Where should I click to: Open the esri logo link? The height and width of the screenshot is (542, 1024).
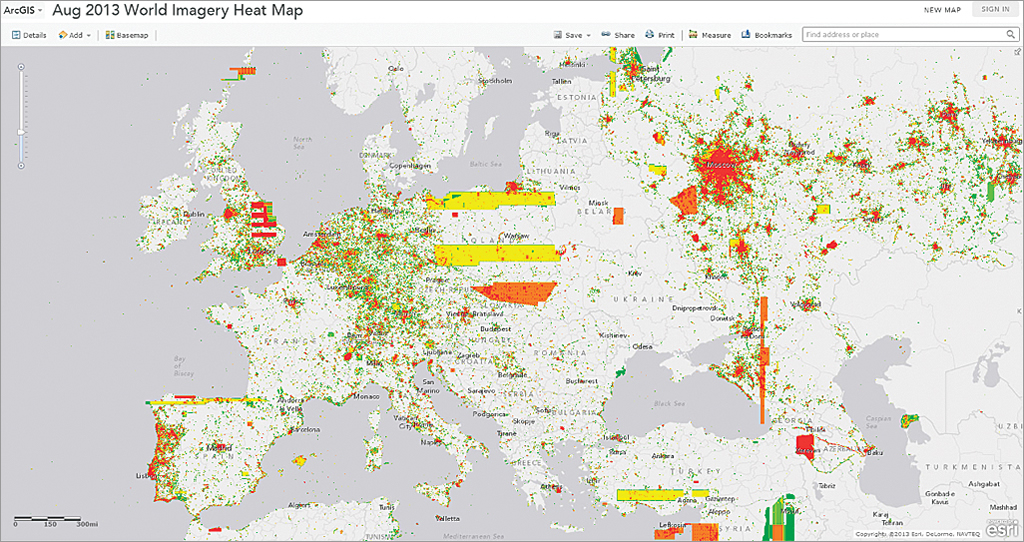pos(1002,528)
